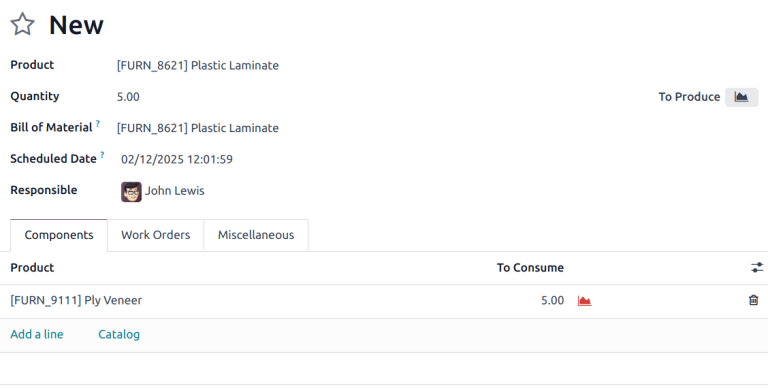Open the To Produce forecast chart icon
768x388 pixels.
click(741, 97)
